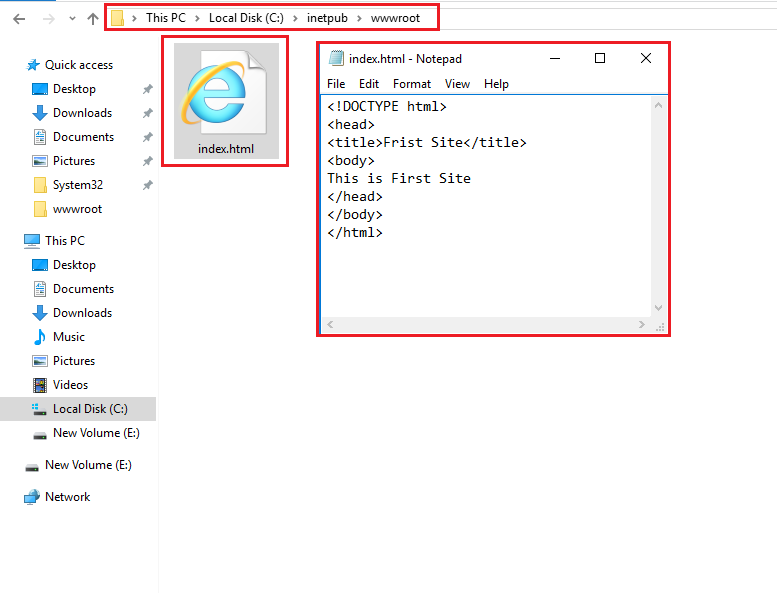Open Notepad View menu
Viewport: 777px width, 593px height.
point(457,84)
